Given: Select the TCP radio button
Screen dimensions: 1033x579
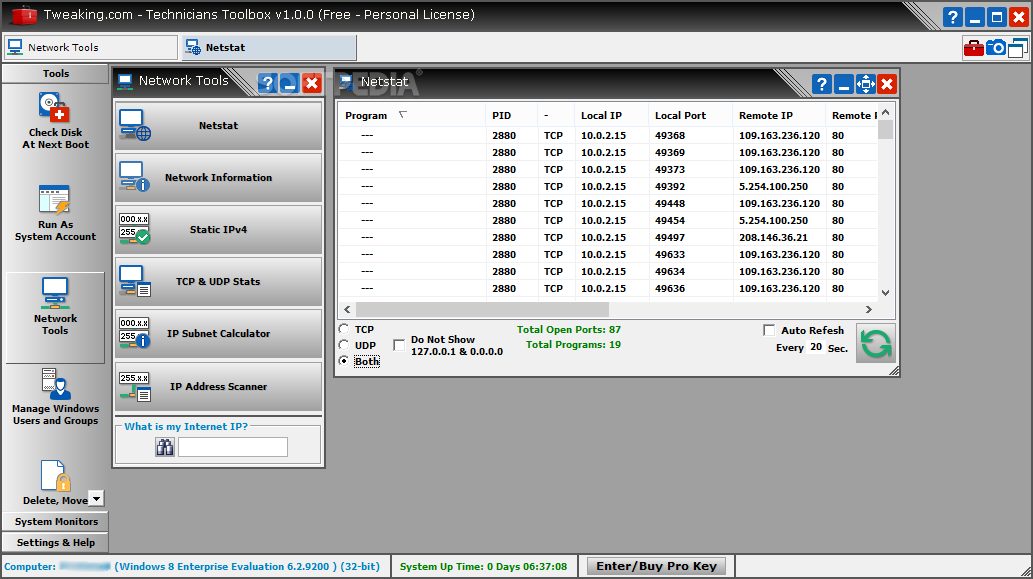Looking at the screenshot, I should click(344, 329).
